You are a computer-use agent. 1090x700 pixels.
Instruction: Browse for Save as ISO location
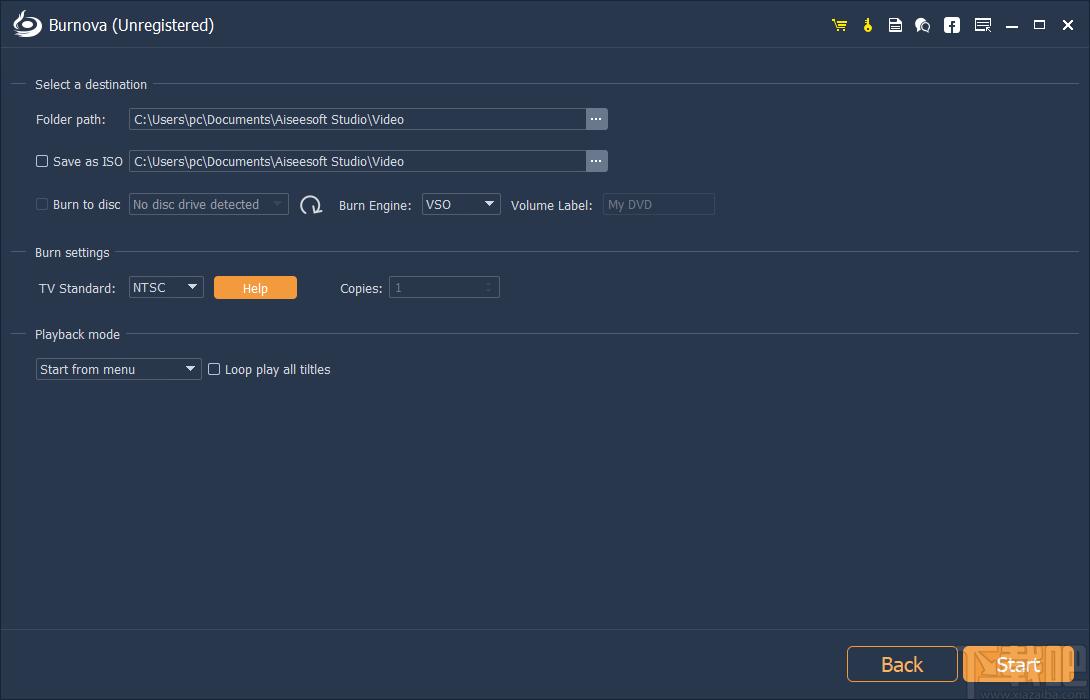(596, 161)
